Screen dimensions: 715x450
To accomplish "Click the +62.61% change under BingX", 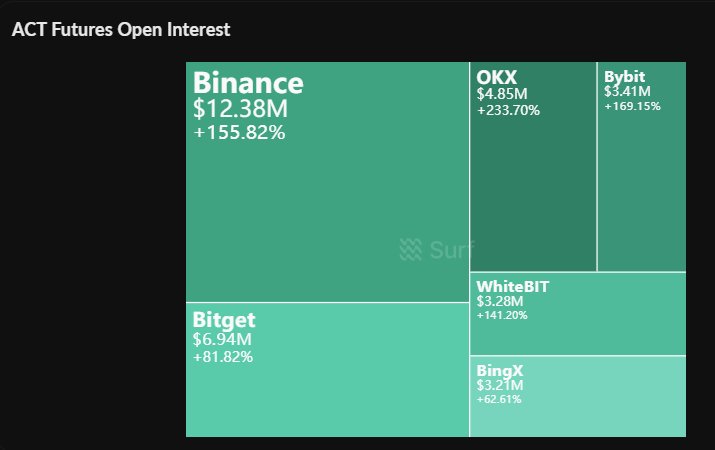I will [499, 398].
